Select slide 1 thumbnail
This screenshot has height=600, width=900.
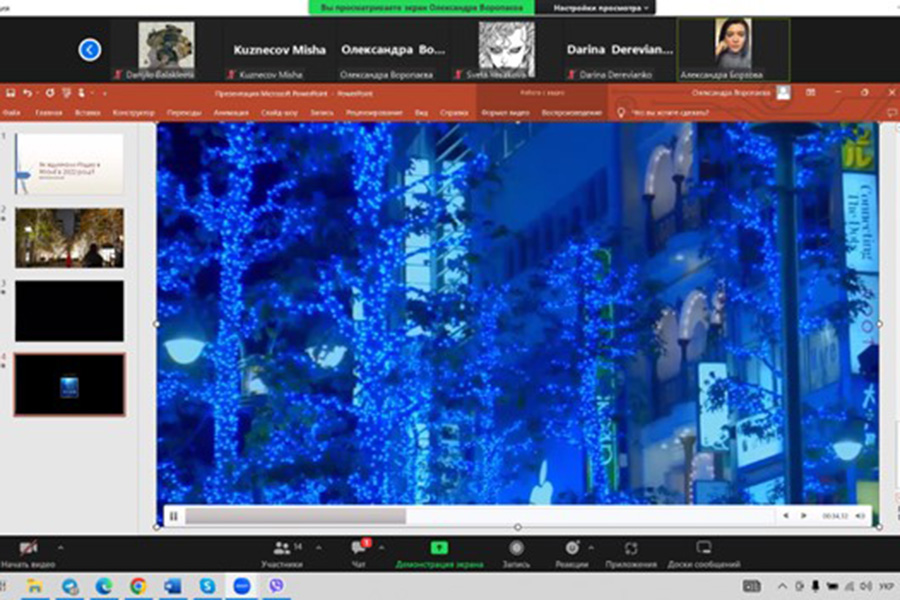tap(69, 164)
